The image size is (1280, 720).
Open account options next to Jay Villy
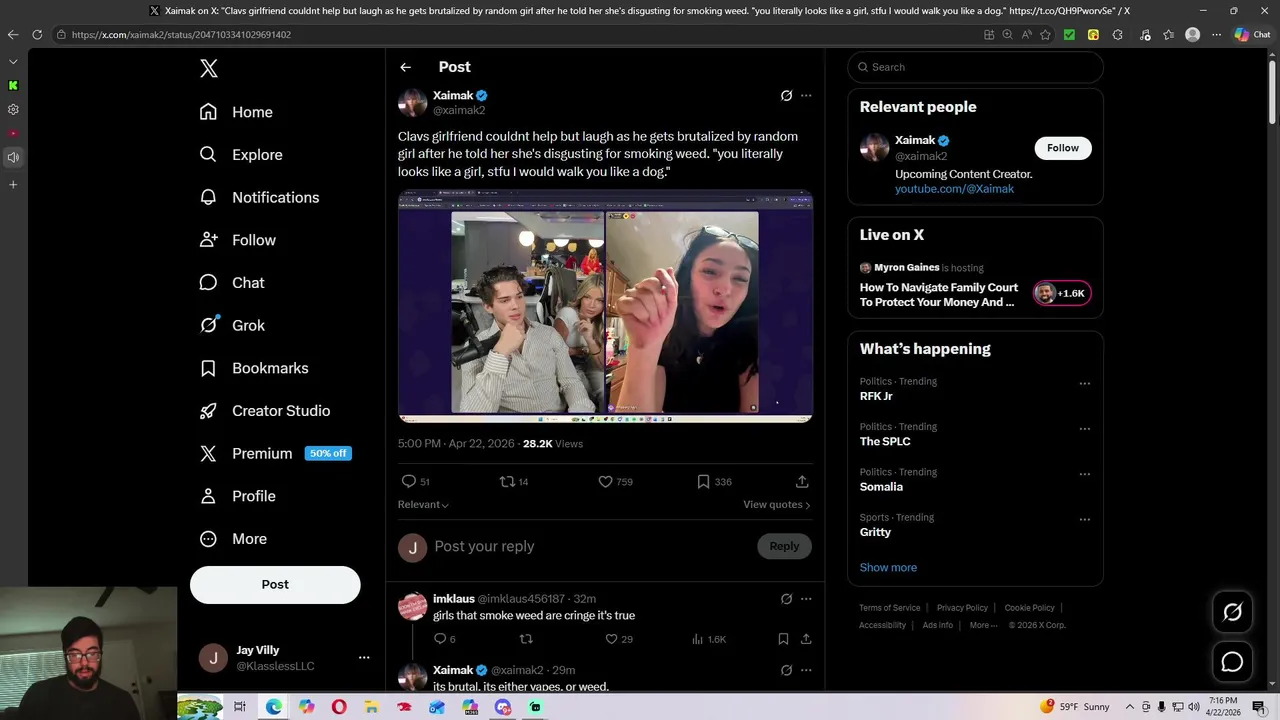coord(364,658)
